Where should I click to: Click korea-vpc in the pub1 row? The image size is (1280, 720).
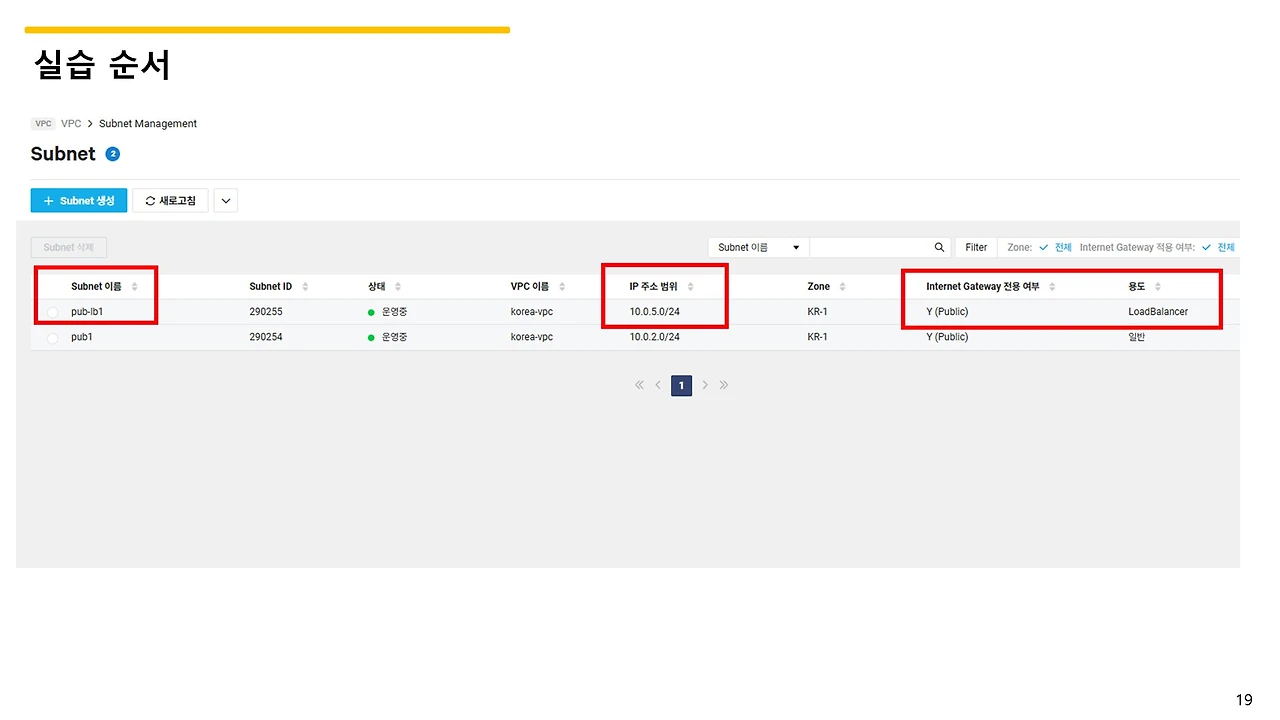click(x=531, y=338)
